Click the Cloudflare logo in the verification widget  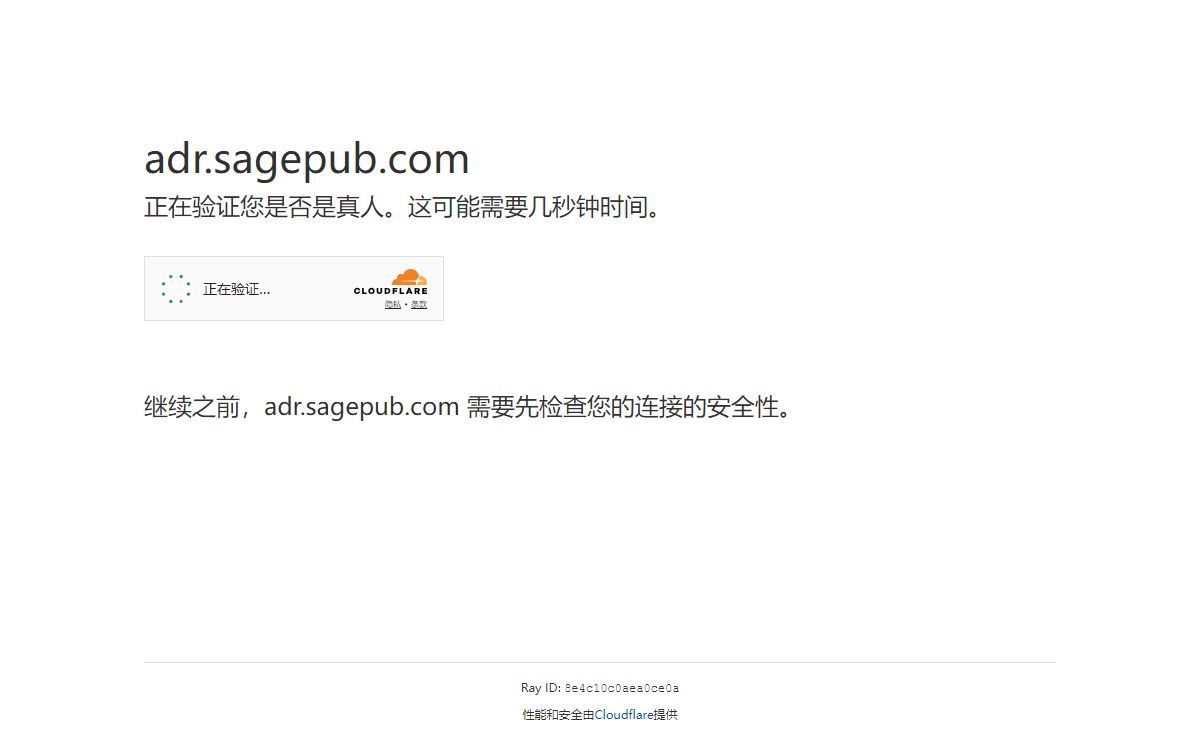tap(390, 282)
